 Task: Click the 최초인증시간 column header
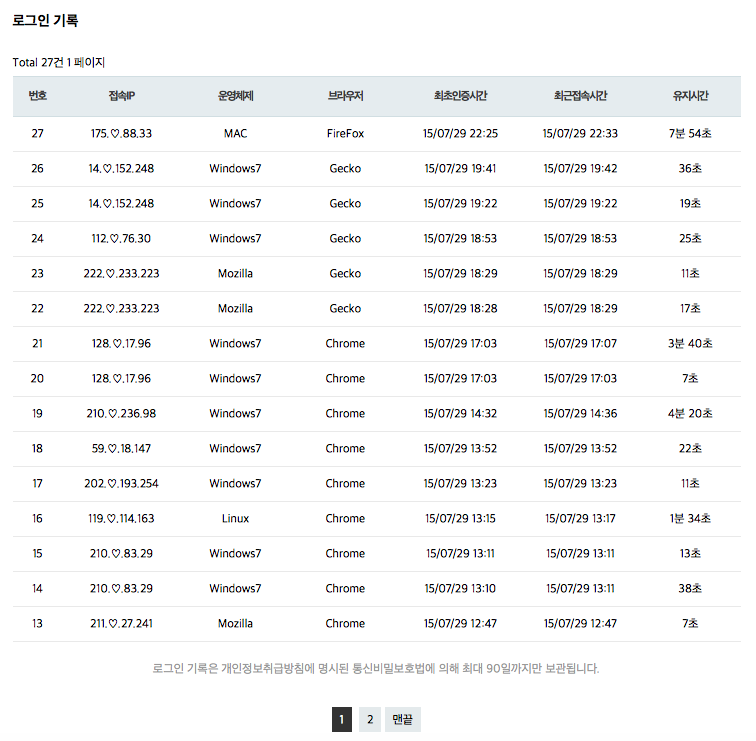point(460,96)
